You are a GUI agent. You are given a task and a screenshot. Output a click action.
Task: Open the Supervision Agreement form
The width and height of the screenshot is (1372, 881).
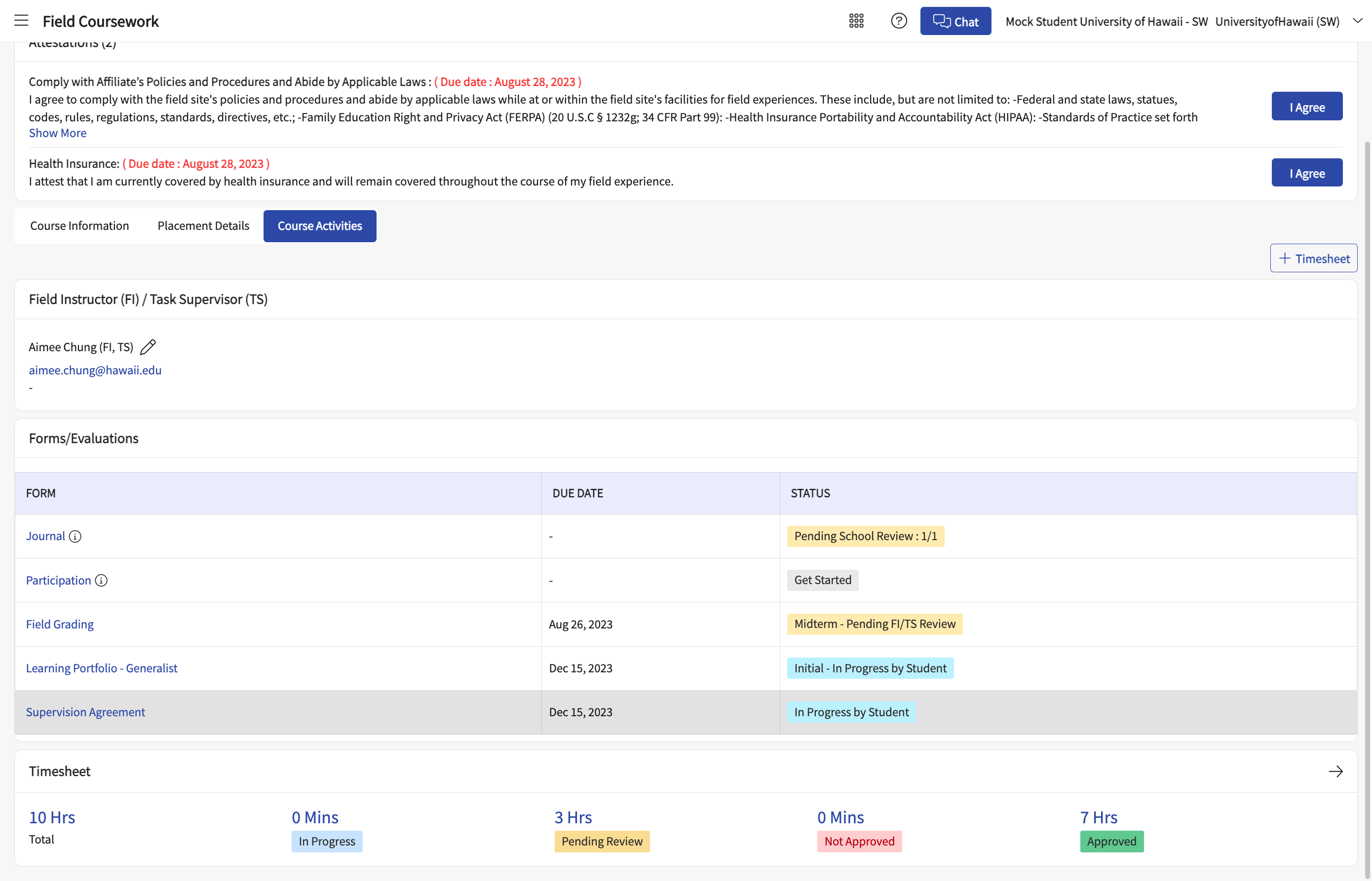pyautogui.click(x=85, y=712)
